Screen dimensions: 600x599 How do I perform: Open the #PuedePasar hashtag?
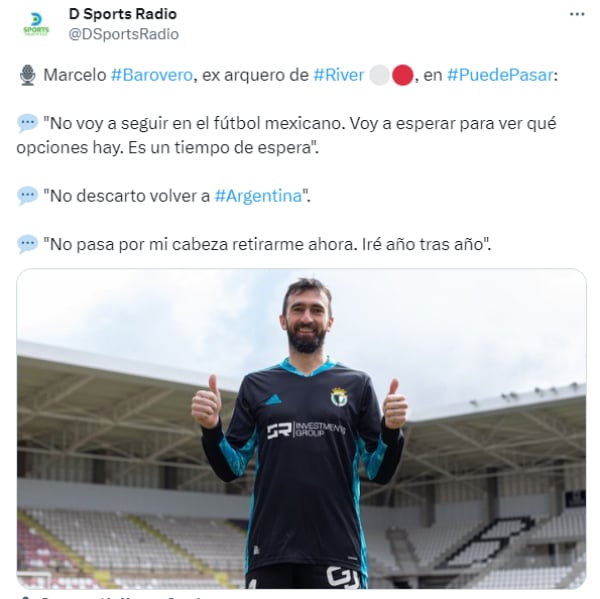pos(500,75)
